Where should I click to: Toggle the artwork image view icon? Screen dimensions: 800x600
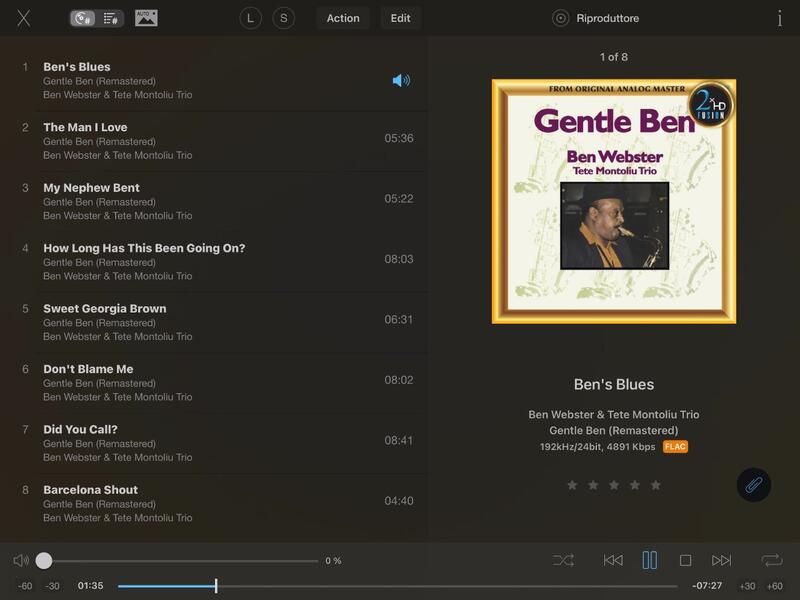tap(146, 18)
